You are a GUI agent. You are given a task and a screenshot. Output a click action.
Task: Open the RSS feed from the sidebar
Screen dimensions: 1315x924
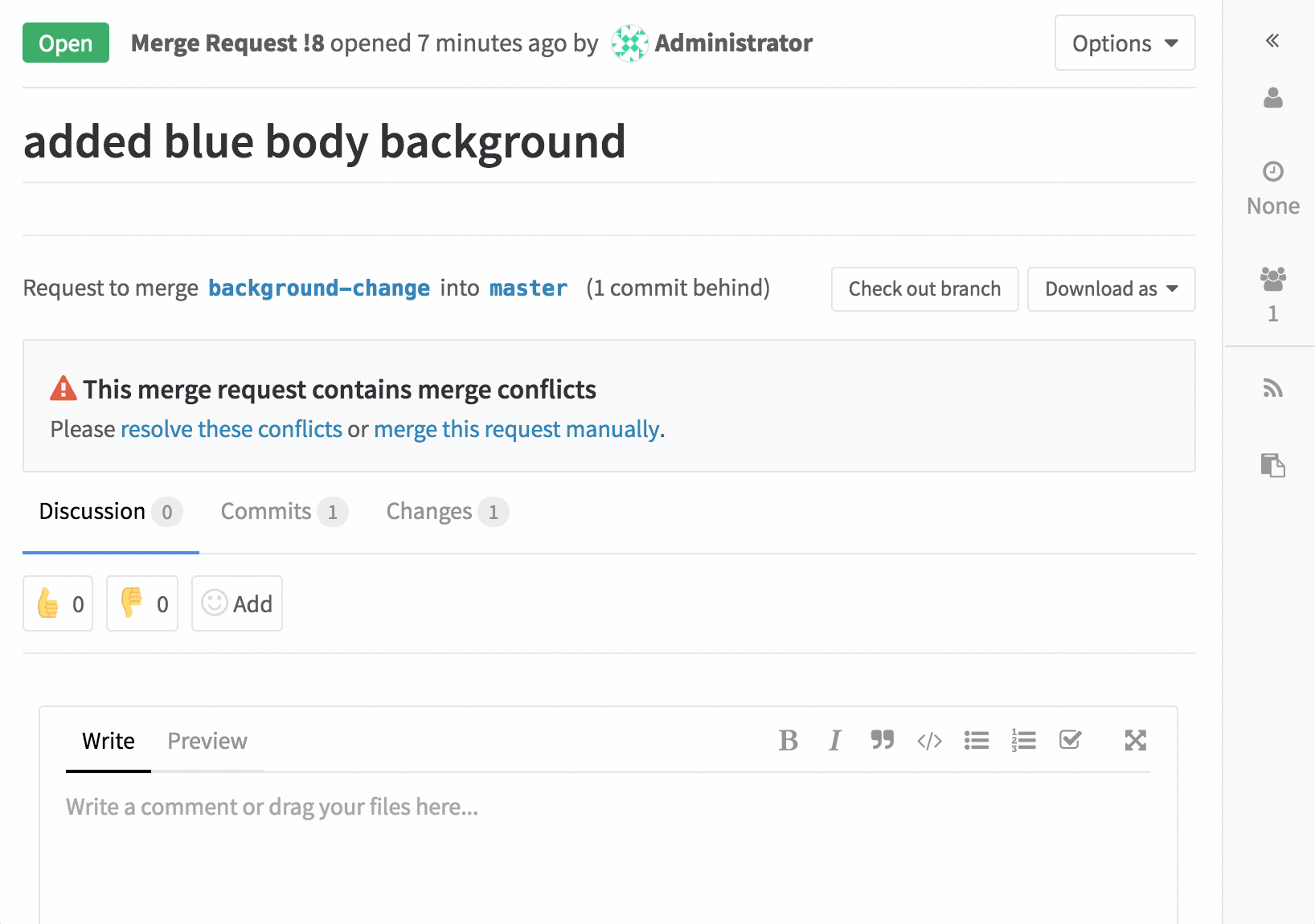(x=1272, y=389)
